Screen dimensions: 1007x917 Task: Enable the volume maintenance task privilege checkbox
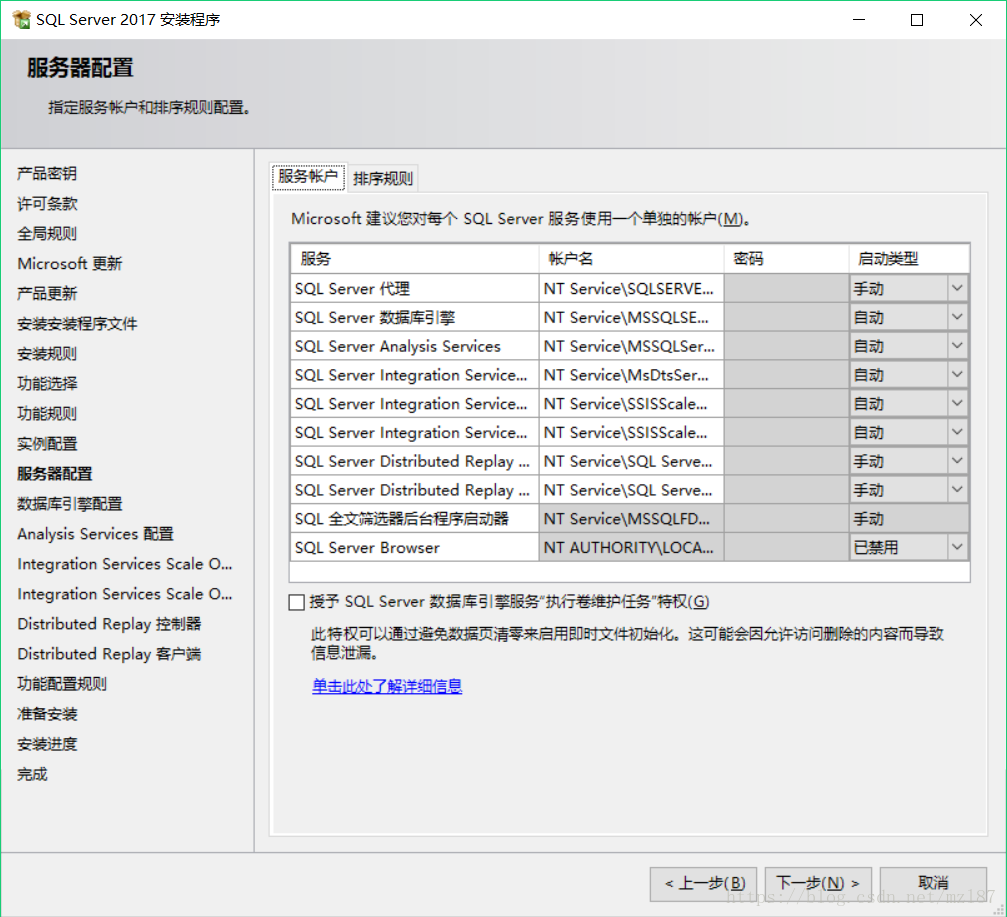[296, 602]
